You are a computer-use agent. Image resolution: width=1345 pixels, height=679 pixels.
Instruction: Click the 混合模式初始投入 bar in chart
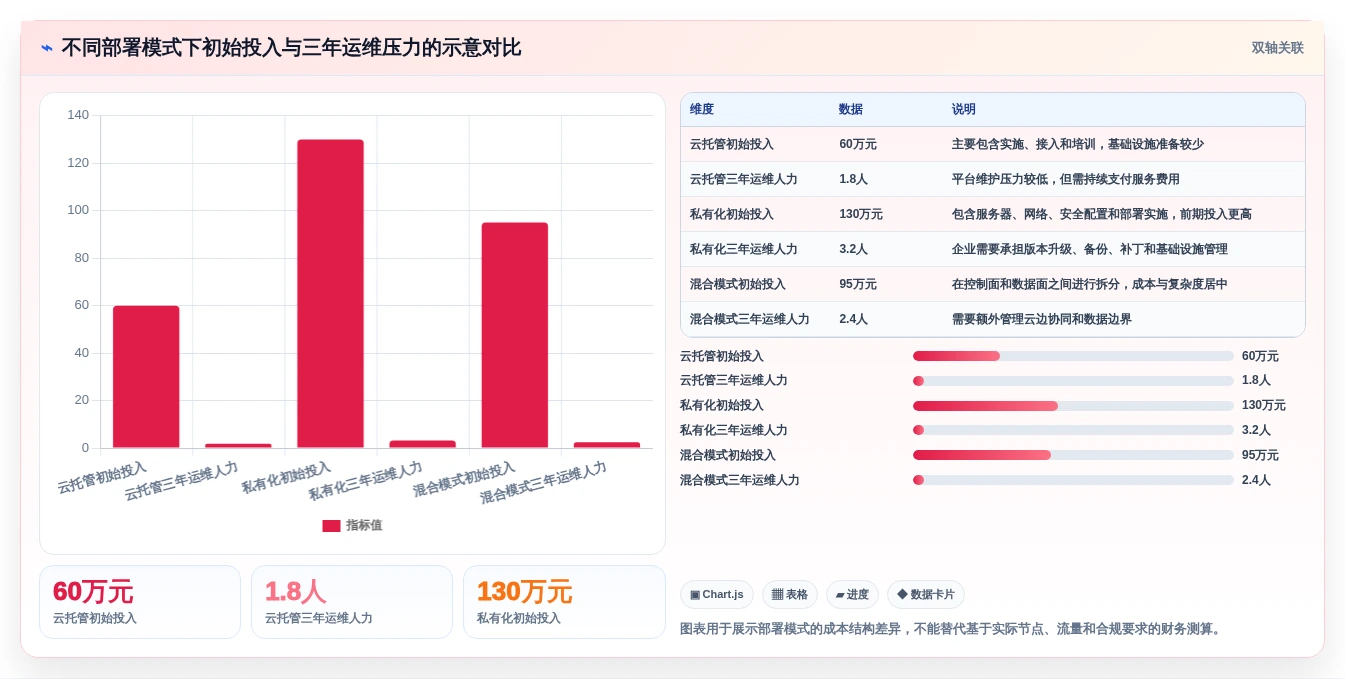515,335
